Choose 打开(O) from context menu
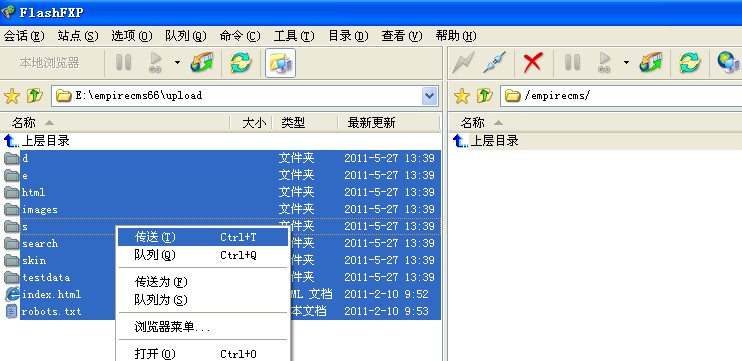Viewport: 742px width, 361px height. [203, 354]
